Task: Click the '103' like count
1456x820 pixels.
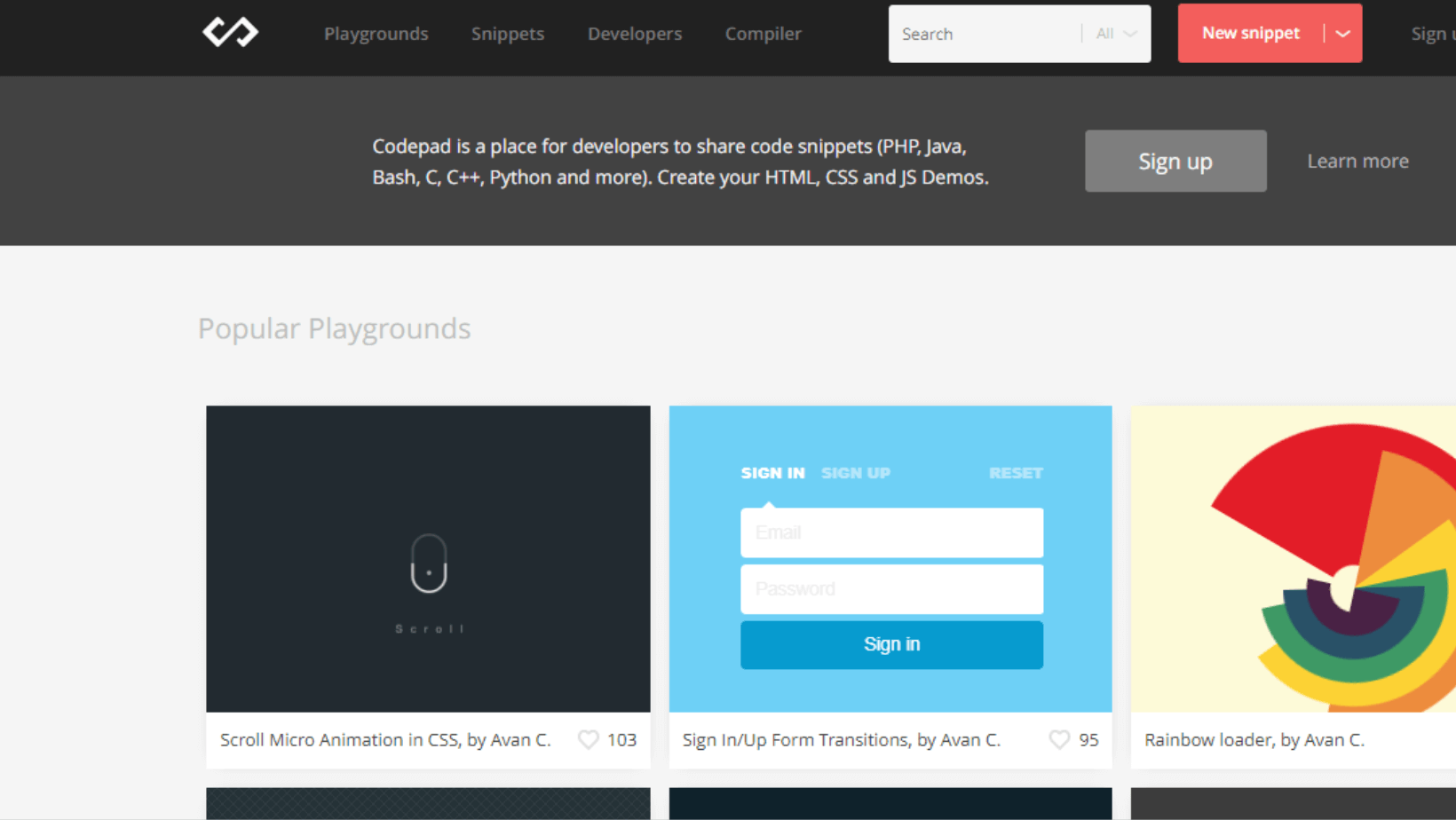Action: (621, 739)
